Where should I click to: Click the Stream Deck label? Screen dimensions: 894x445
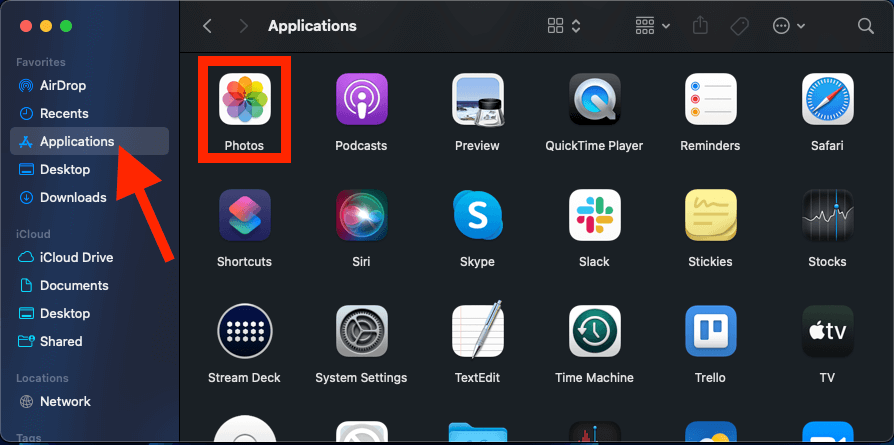tap(245, 378)
